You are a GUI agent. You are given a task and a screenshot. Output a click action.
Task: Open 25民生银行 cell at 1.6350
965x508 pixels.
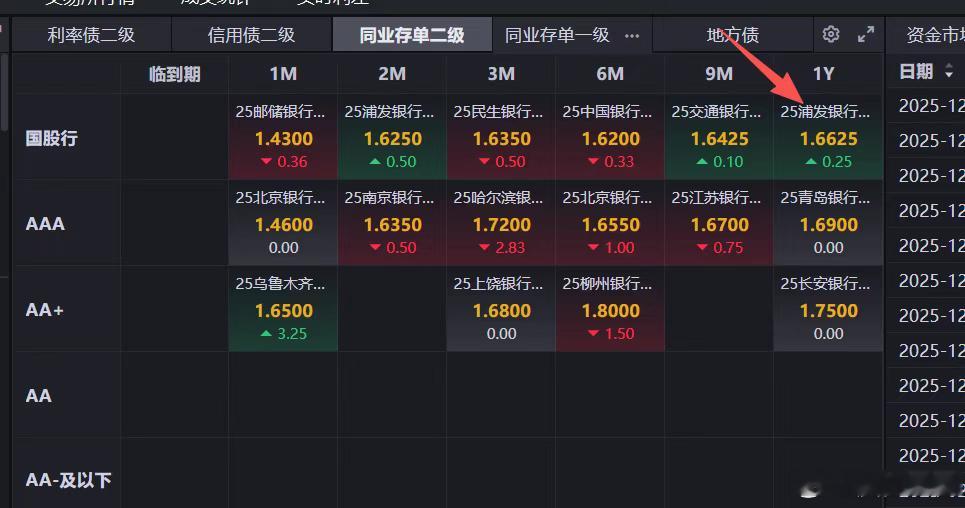(501, 136)
